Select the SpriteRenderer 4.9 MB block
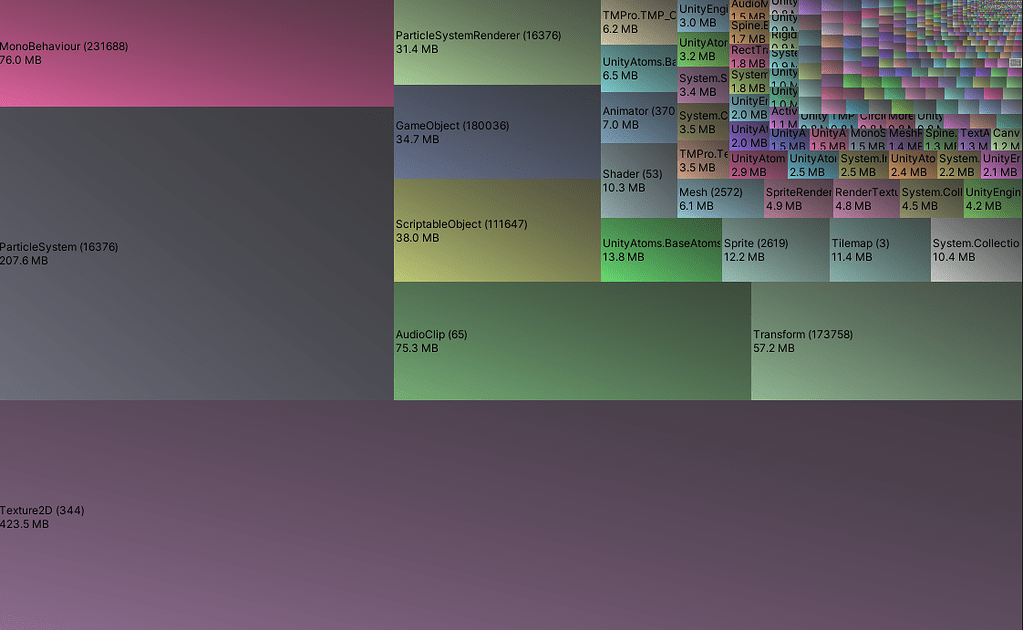 795,200
